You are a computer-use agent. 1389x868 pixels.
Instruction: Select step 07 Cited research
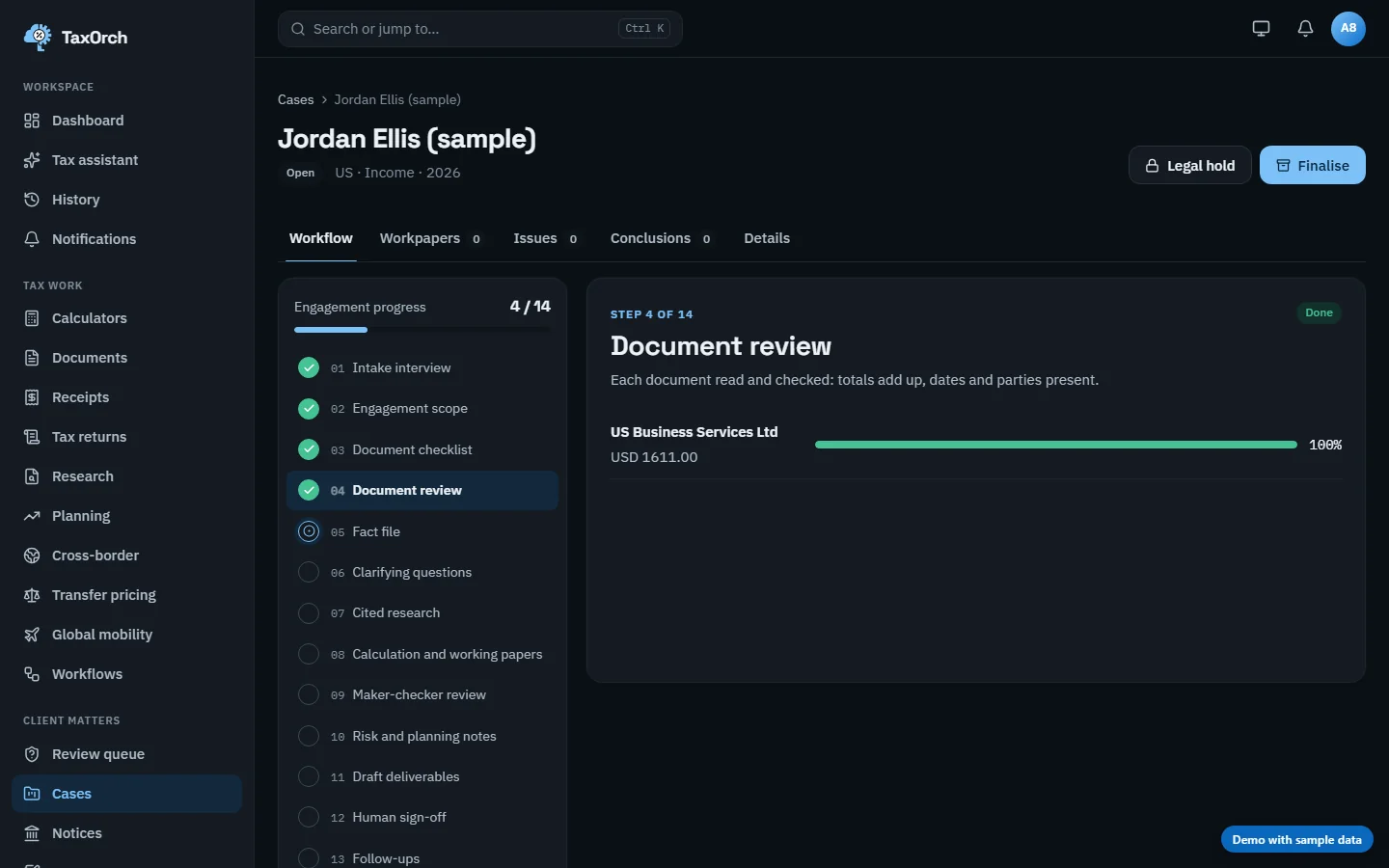422,613
